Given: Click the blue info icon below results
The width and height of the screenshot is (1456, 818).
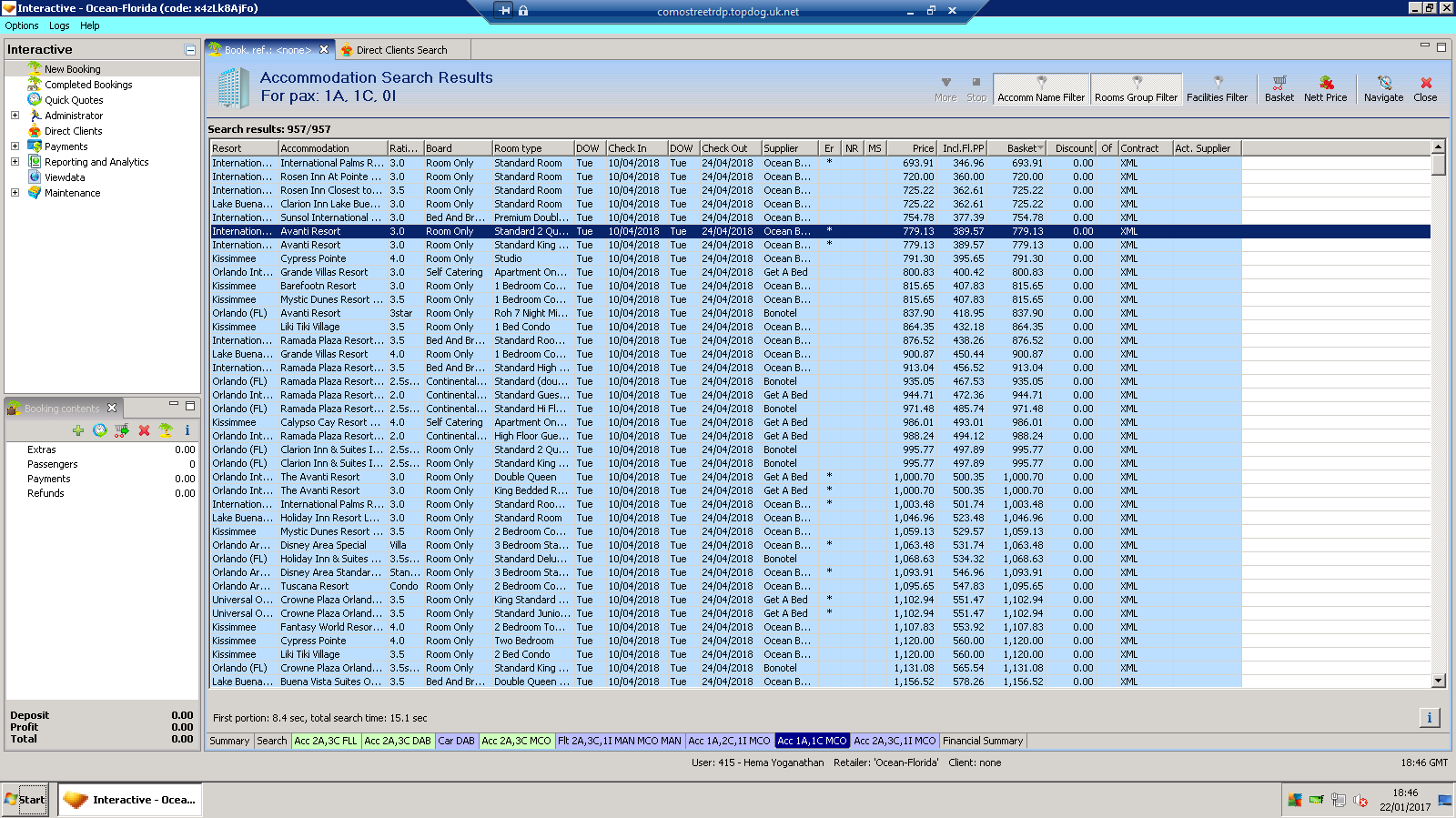Looking at the screenshot, I should point(1429,718).
